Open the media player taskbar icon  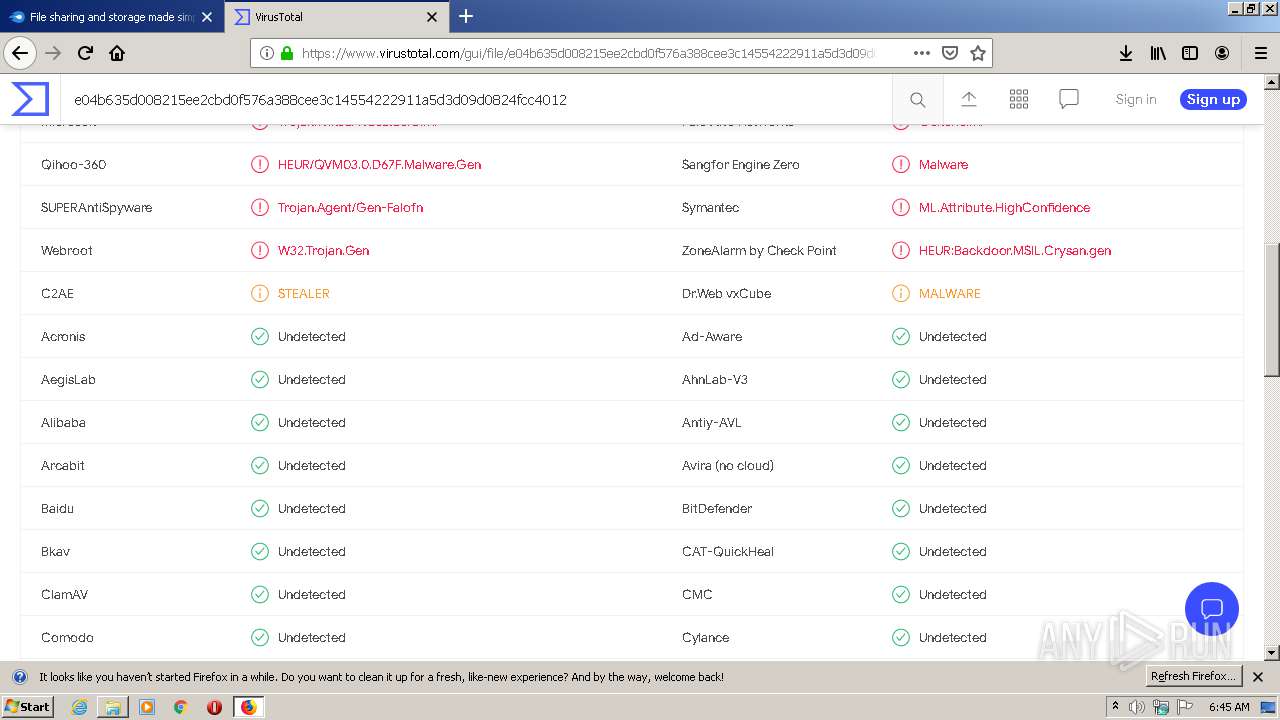(x=147, y=707)
